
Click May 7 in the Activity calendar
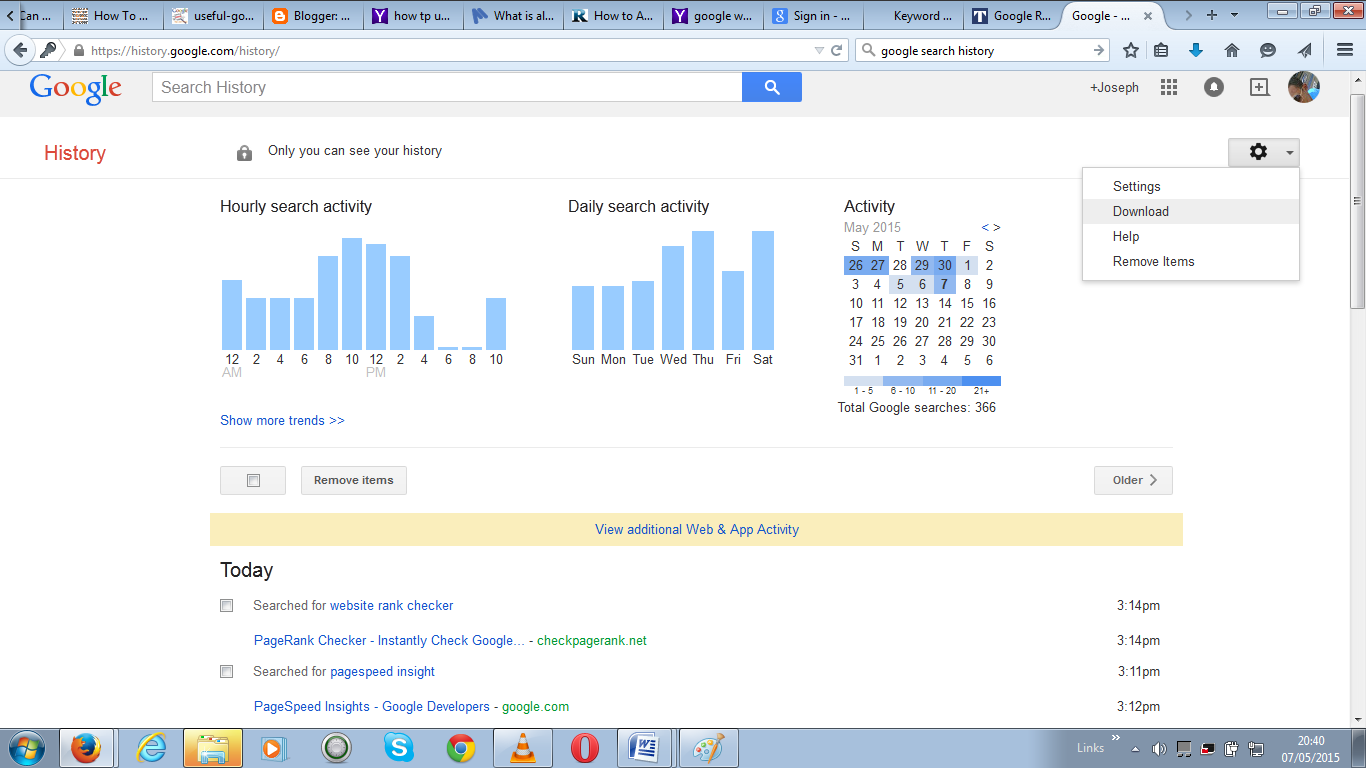[x=945, y=284]
